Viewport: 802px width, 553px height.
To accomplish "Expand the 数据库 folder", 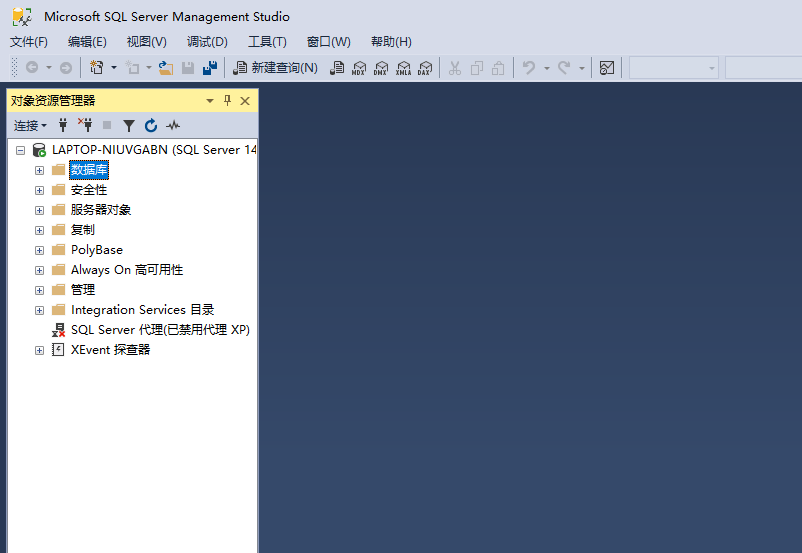I will 39,170.
